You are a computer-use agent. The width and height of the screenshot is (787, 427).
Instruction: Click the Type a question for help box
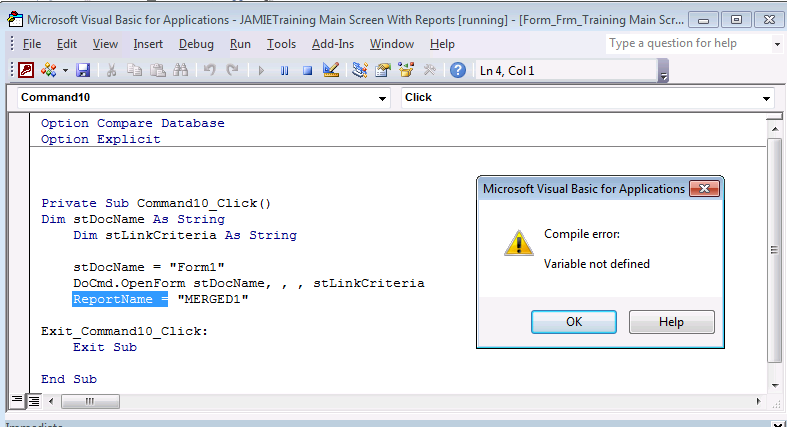coord(688,44)
